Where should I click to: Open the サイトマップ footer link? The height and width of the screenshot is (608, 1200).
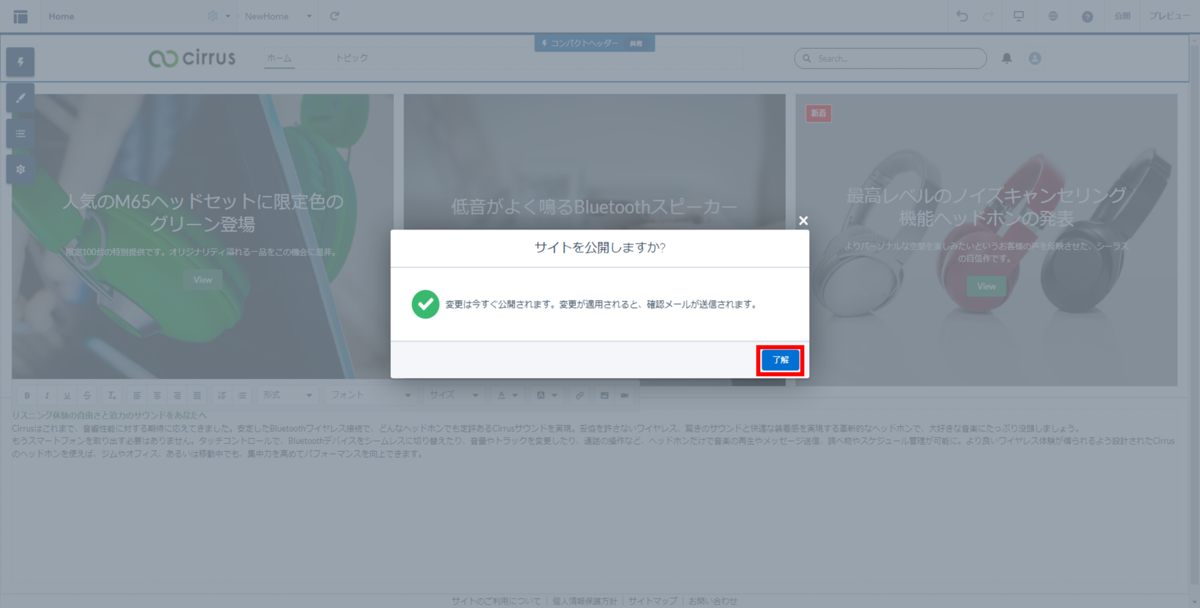tap(653, 601)
